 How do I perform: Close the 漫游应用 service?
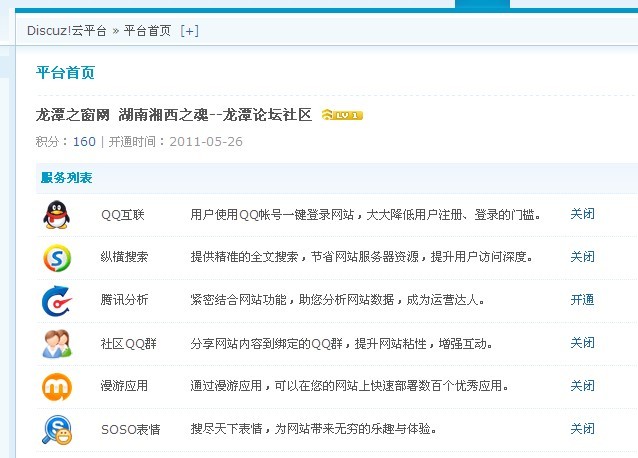click(582, 386)
